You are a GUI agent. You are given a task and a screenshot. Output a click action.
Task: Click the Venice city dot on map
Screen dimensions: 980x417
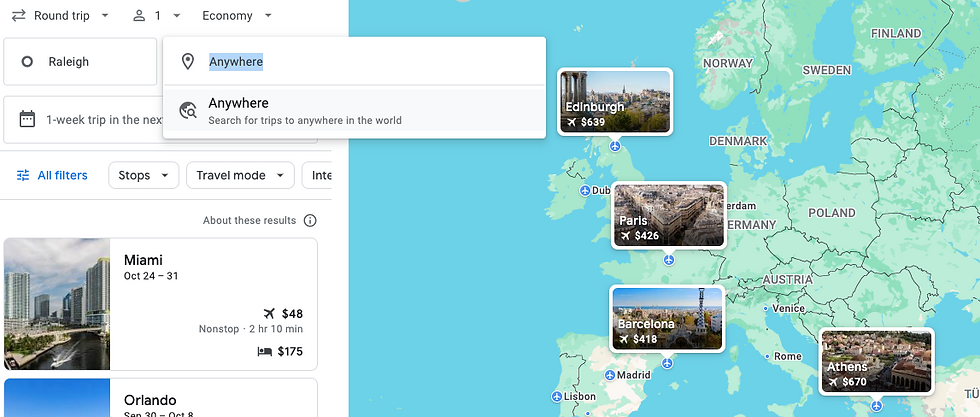(766, 309)
